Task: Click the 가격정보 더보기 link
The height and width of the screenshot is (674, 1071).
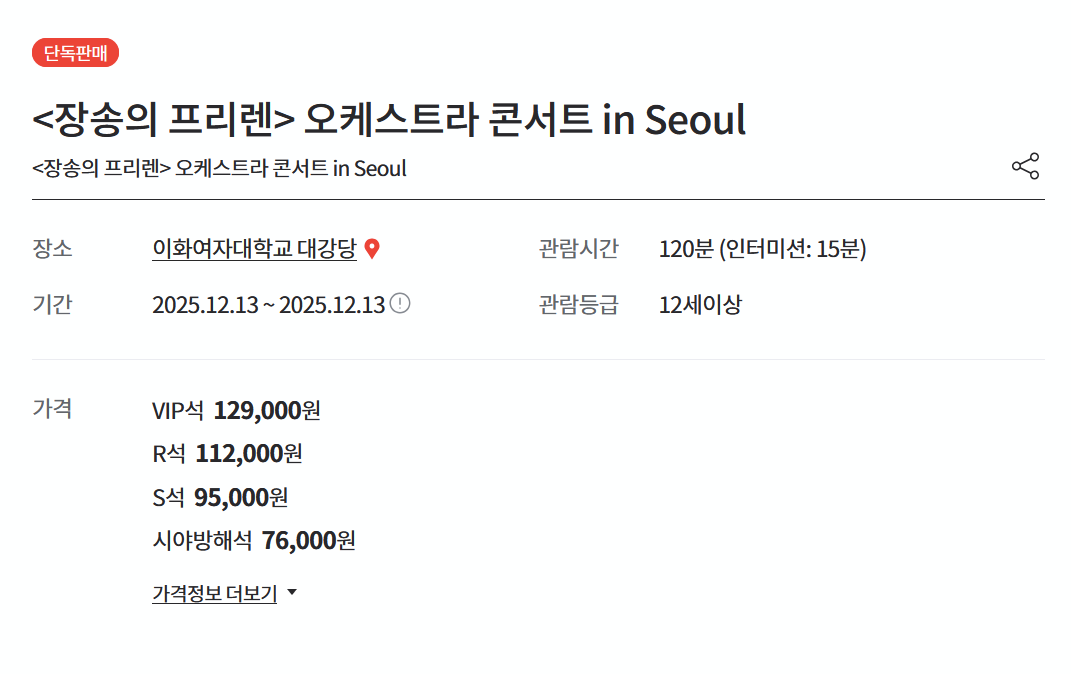Action: 214,593
